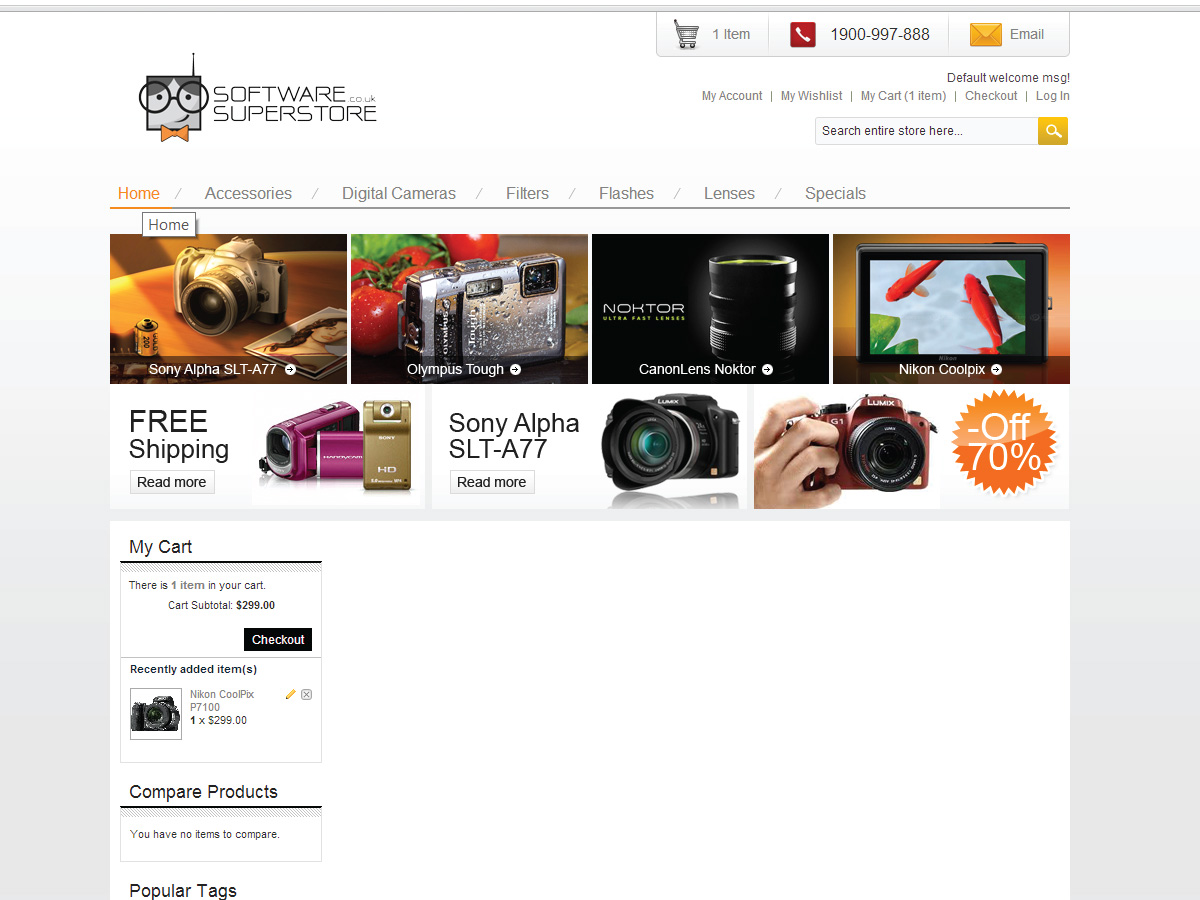Open My Wishlist link
This screenshot has height=900, width=1200.
(x=811, y=96)
